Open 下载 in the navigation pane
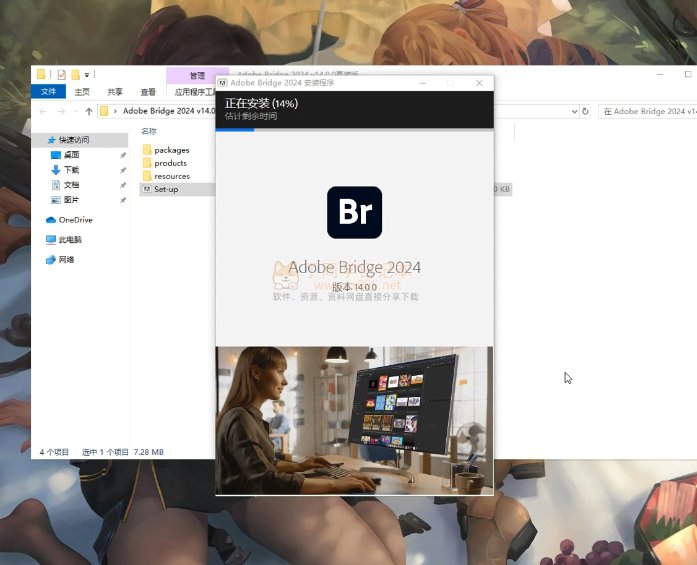697x565 pixels. click(x=71, y=170)
